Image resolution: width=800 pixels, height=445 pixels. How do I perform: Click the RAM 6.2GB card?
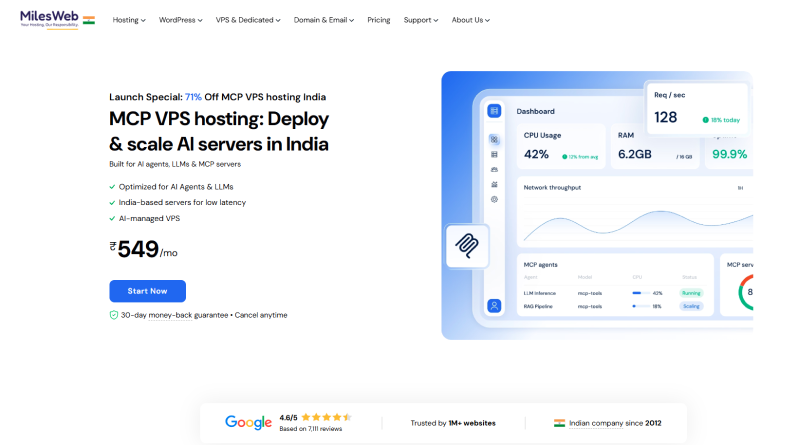pos(655,146)
